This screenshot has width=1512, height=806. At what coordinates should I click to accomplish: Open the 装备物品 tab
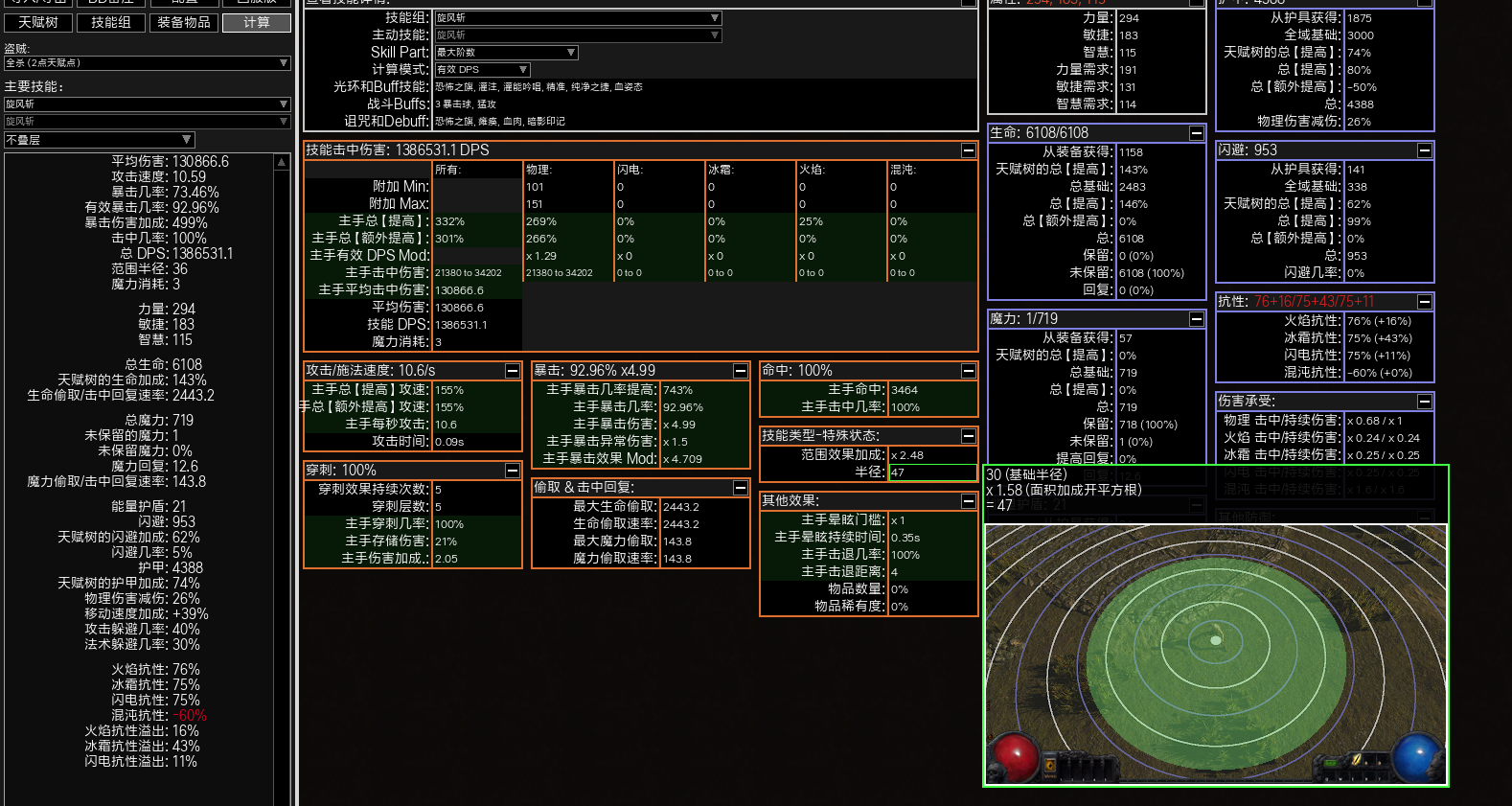[184, 22]
